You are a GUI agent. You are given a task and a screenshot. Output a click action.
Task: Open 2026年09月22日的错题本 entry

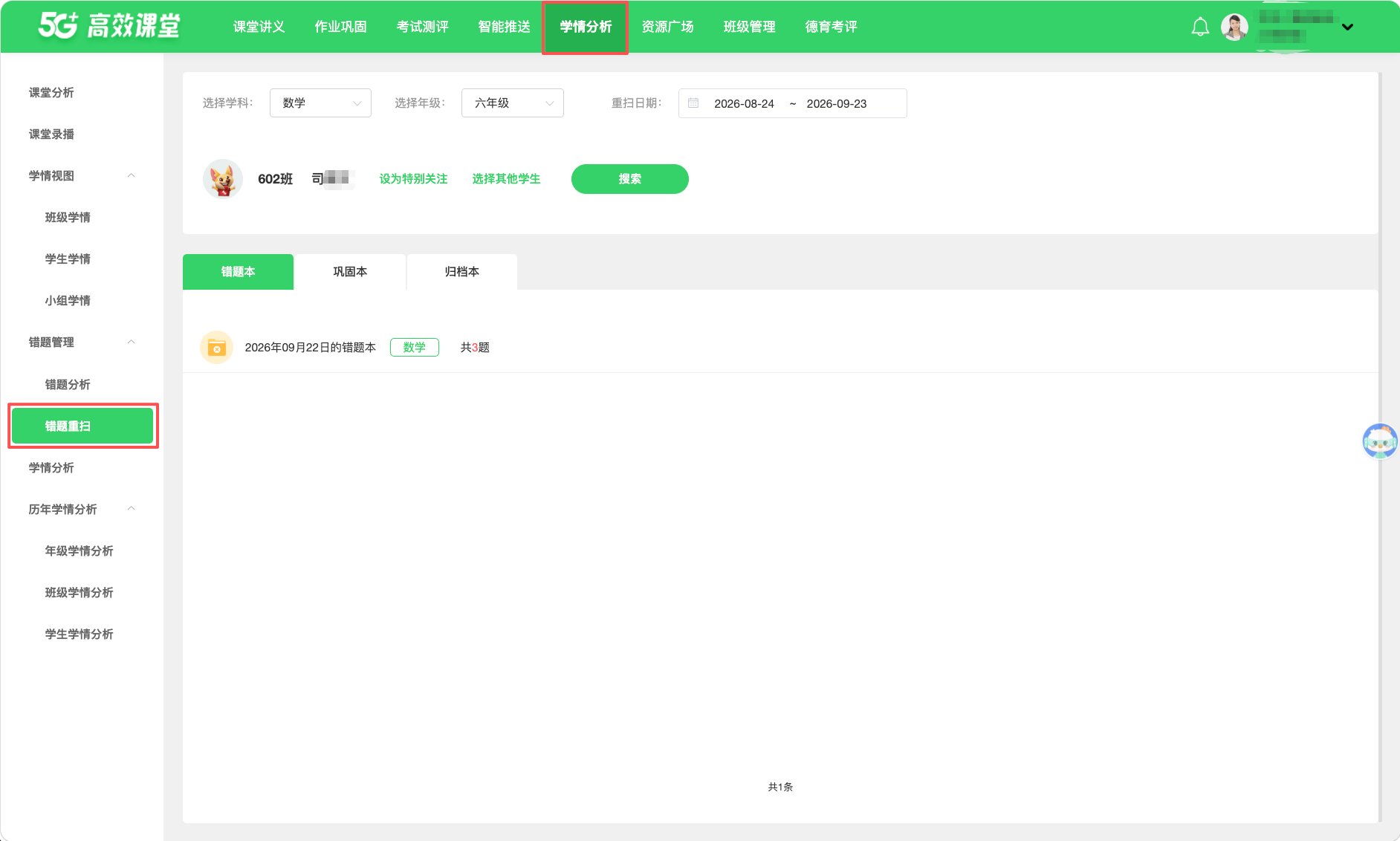tap(311, 348)
